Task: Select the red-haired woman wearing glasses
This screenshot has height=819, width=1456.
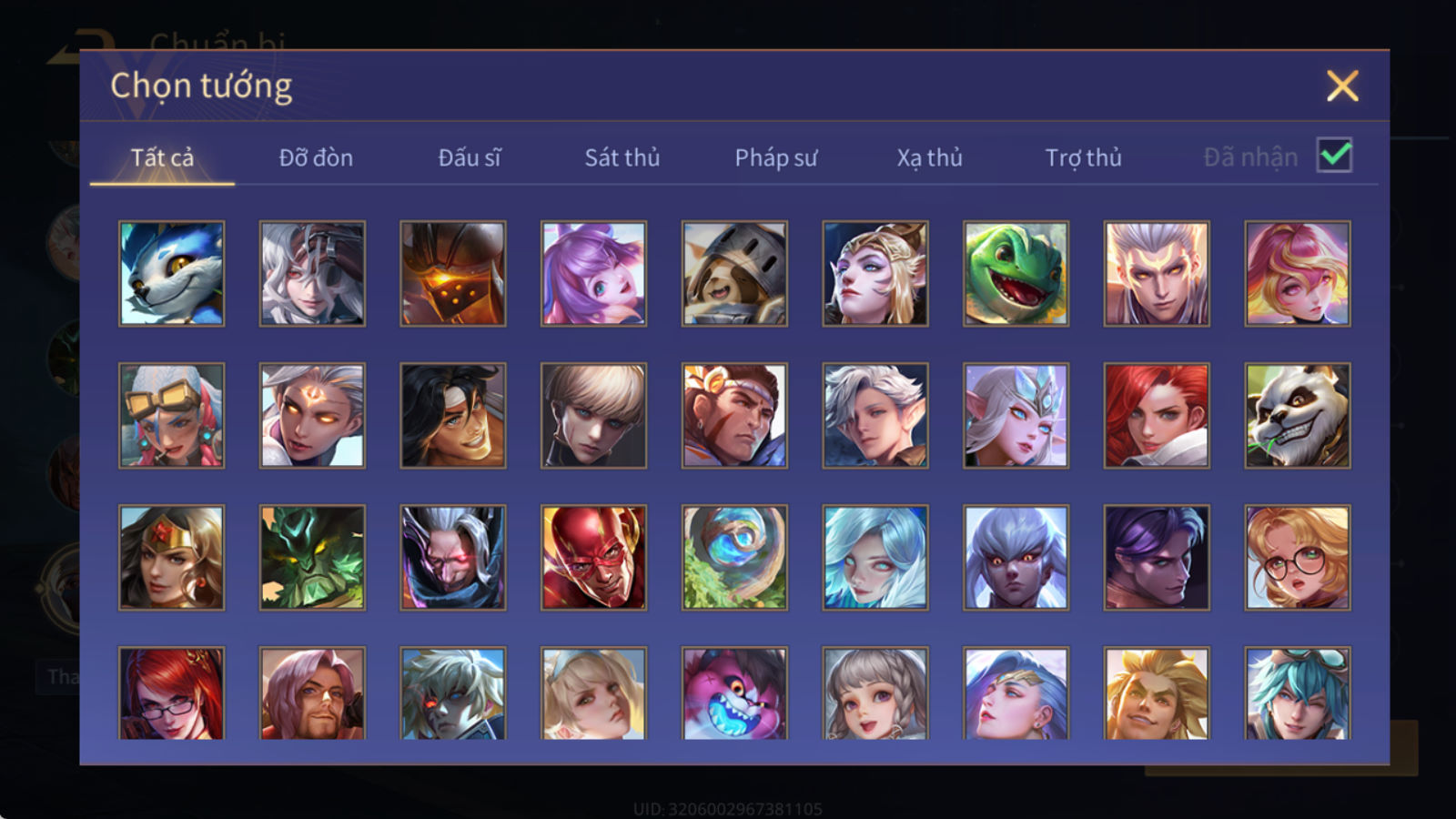Action: [171, 693]
